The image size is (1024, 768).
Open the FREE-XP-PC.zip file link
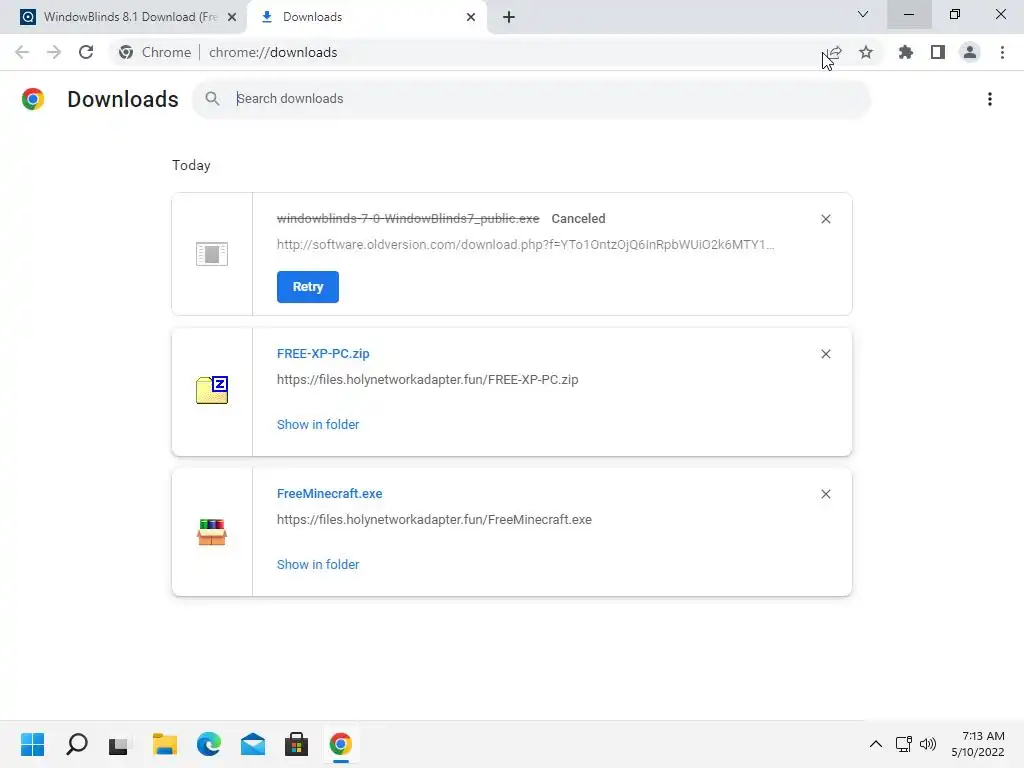323,353
